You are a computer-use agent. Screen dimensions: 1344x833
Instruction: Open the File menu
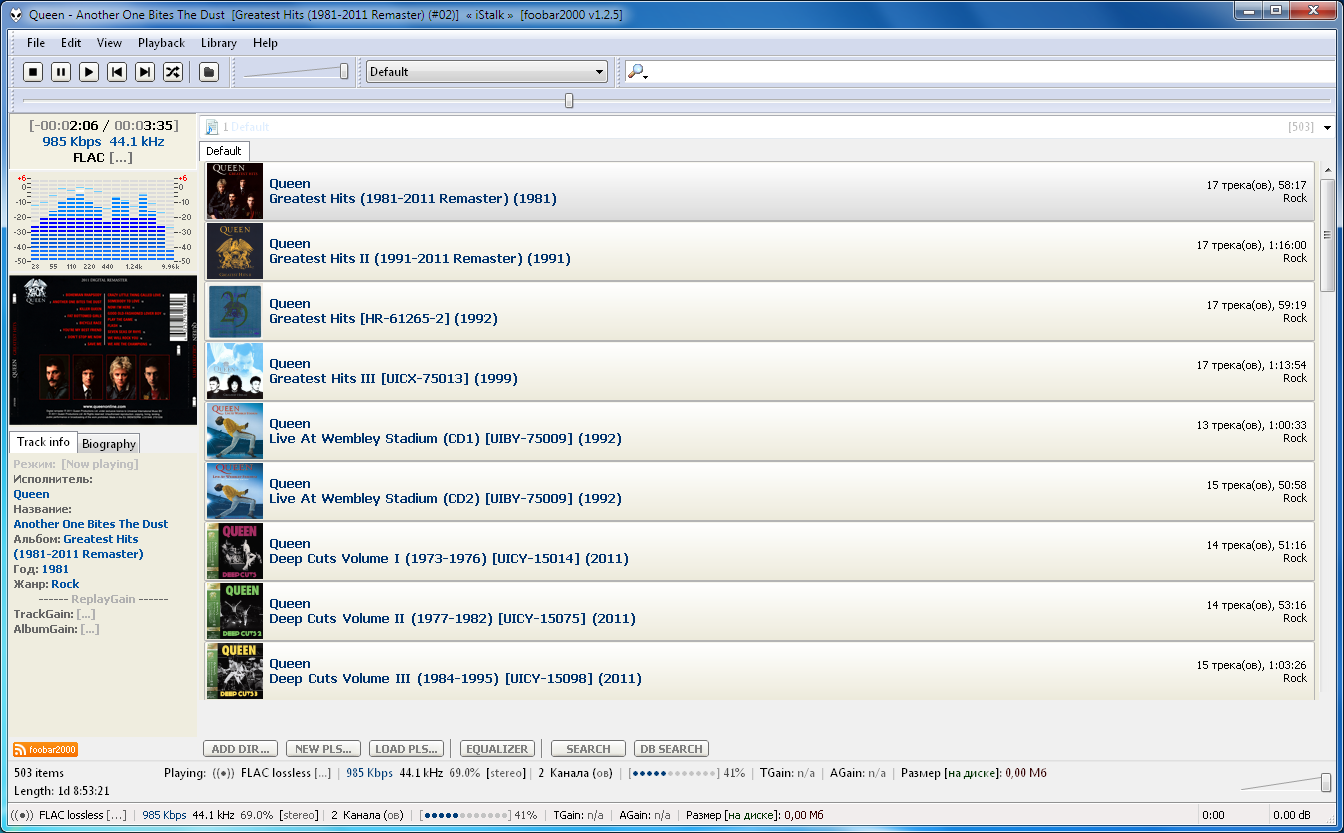(36, 43)
